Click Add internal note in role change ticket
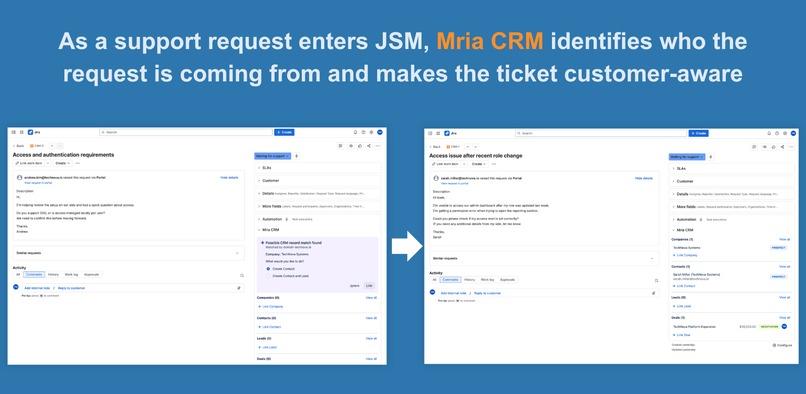Screen dimensions: 806x394 coord(454,293)
